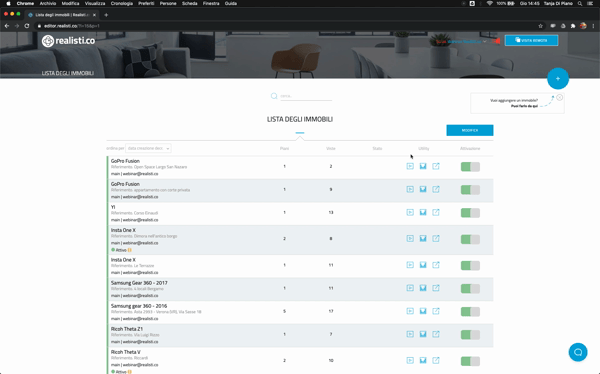
Task: Toggle activation for Insta One X Dimora nell'antico borgo
Action: click(x=470, y=239)
